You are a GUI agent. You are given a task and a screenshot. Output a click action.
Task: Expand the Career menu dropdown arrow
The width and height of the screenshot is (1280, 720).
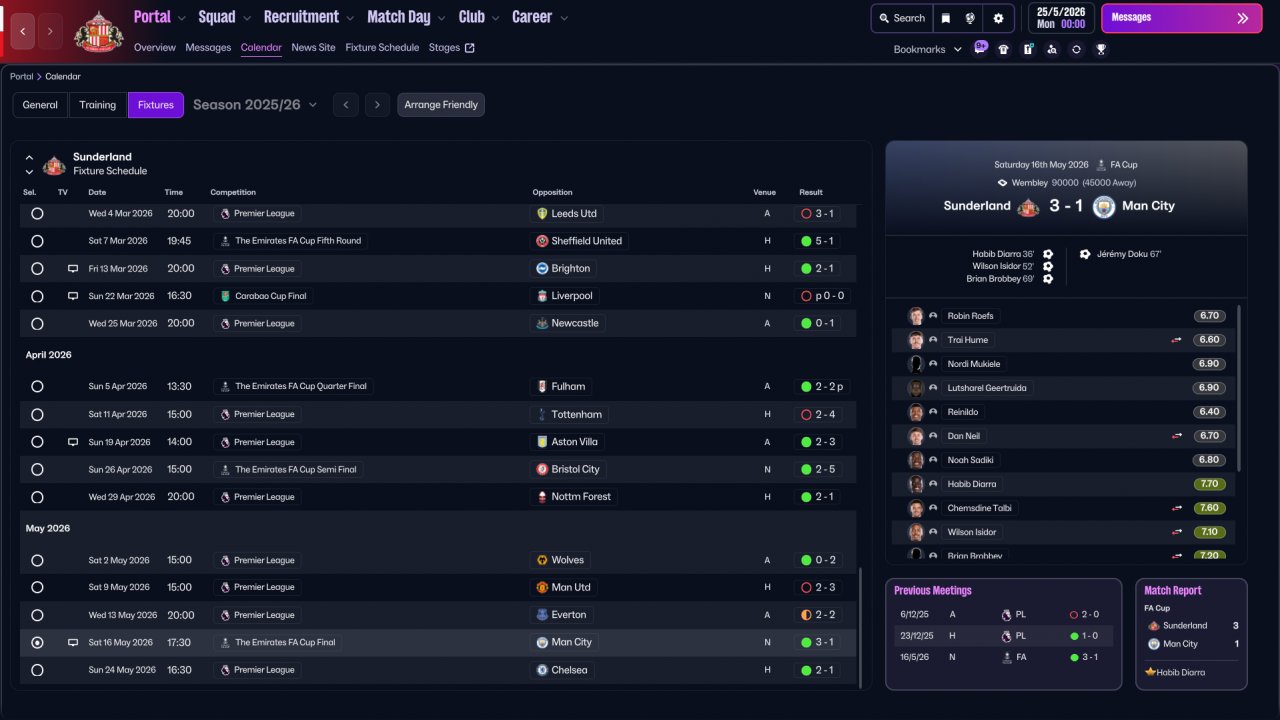564,18
